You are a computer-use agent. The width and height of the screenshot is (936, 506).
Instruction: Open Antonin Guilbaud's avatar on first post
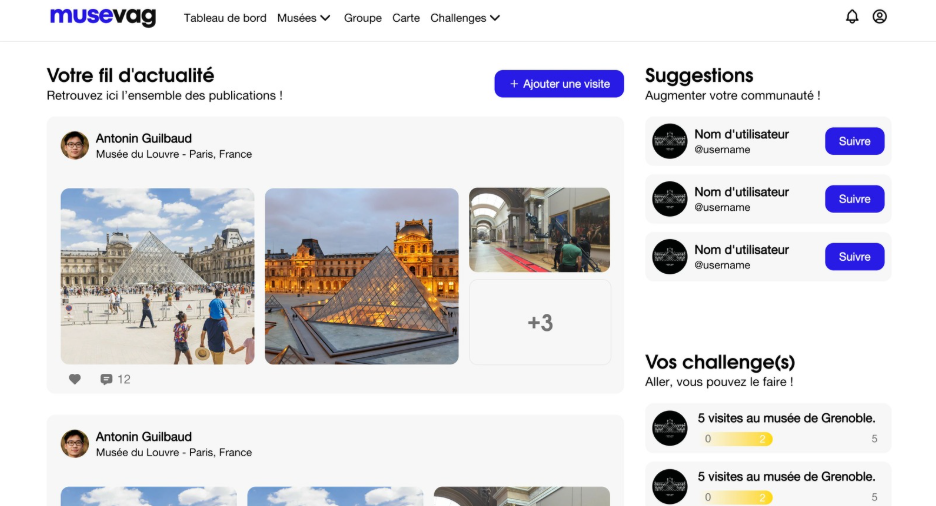[x=75, y=146]
